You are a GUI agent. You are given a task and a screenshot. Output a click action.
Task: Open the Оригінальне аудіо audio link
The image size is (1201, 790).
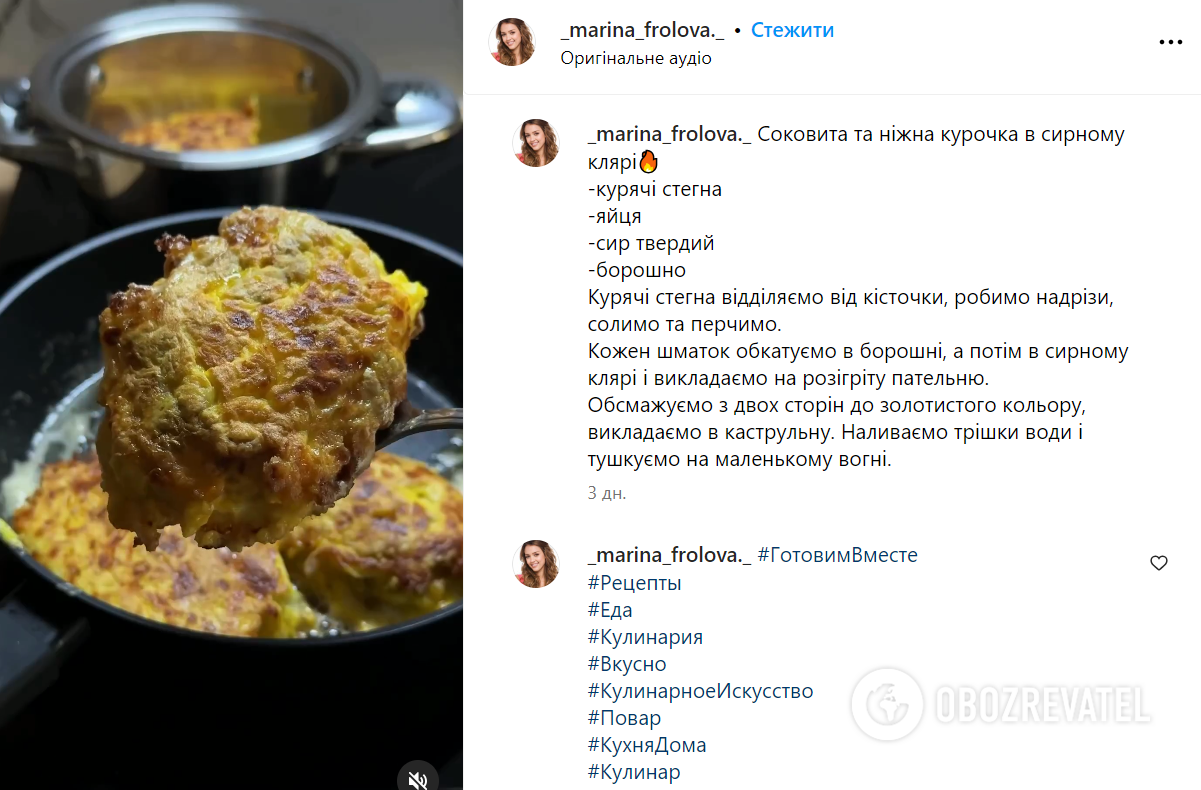click(636, 58)
